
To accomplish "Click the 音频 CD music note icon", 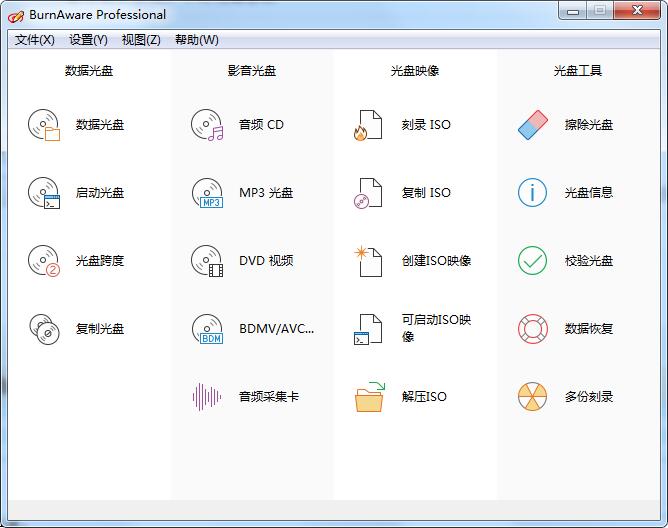I will coord(207,125).
